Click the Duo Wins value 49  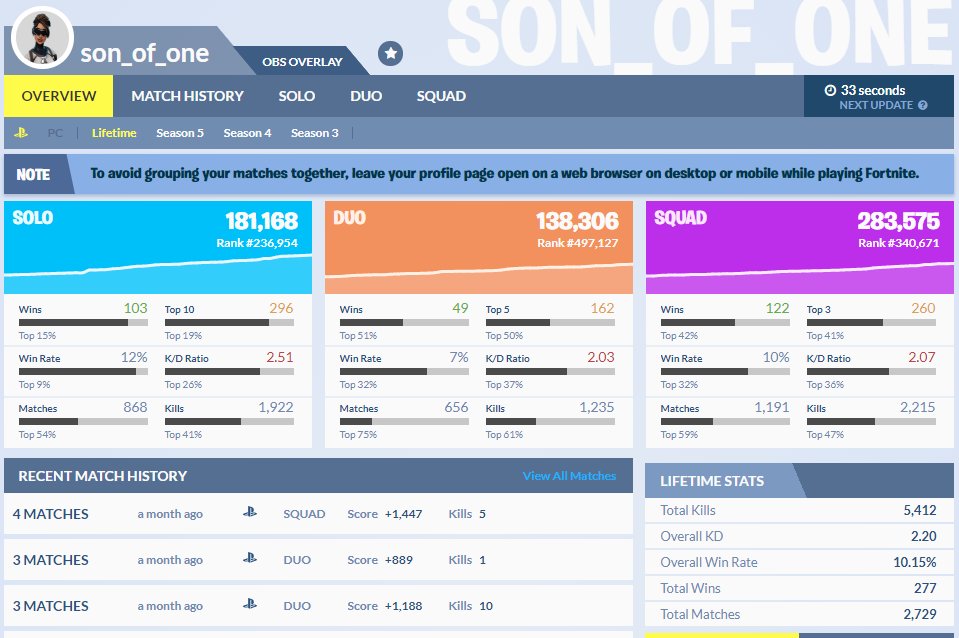pos(460,308)
